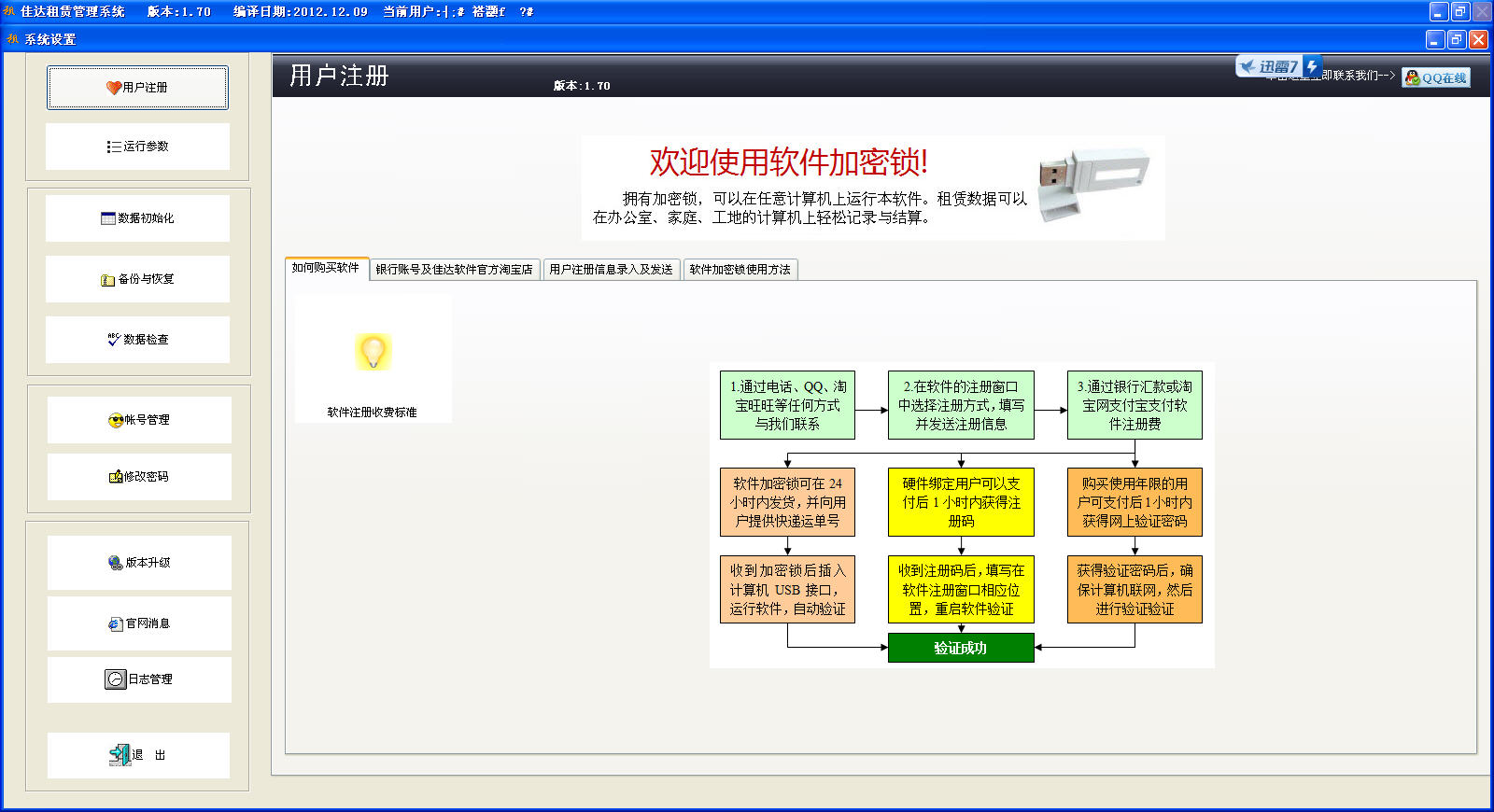This screenshot has width=1494, height=812.
Task: Select the 用户注册信息录入及发送 tab
Action: click(x=611, y=270)
